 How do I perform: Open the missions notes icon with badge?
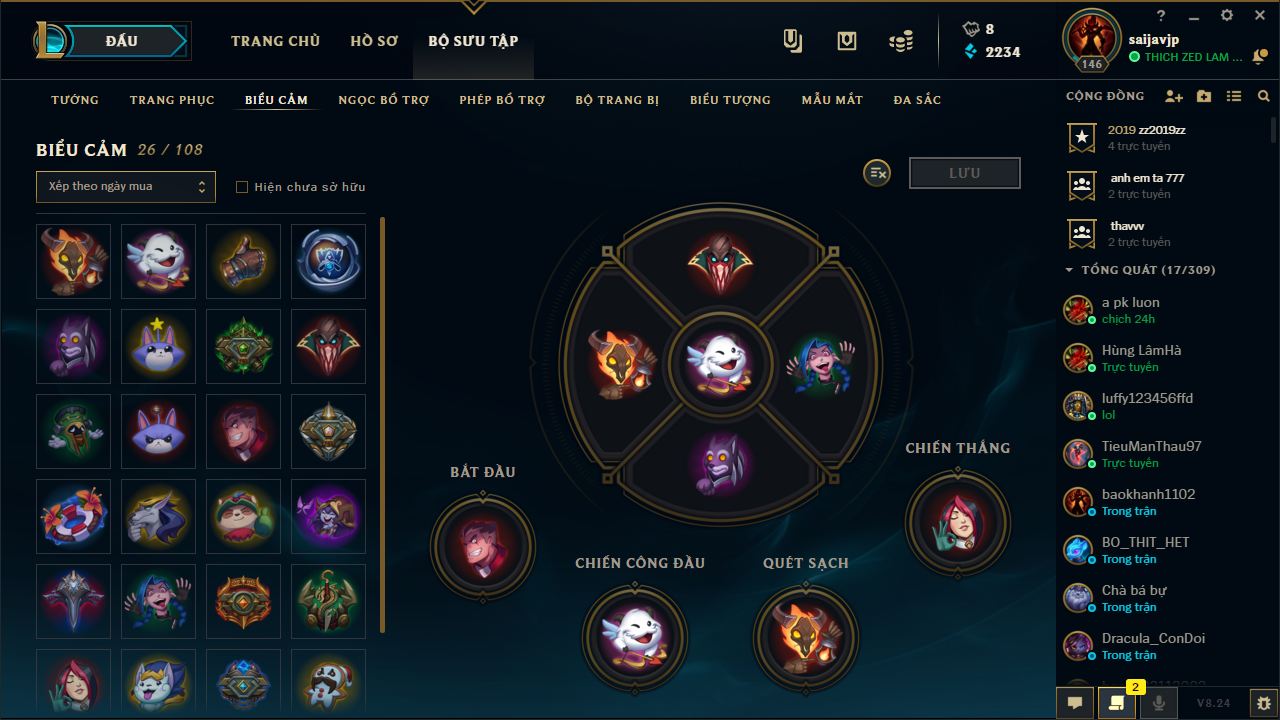point(1117,703)
